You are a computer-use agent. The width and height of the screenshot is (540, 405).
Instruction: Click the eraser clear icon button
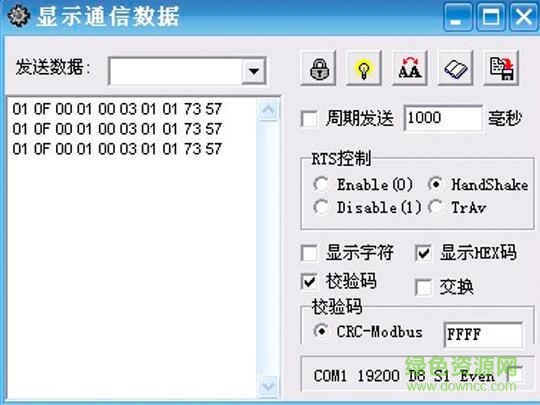(x=455, y=68)
